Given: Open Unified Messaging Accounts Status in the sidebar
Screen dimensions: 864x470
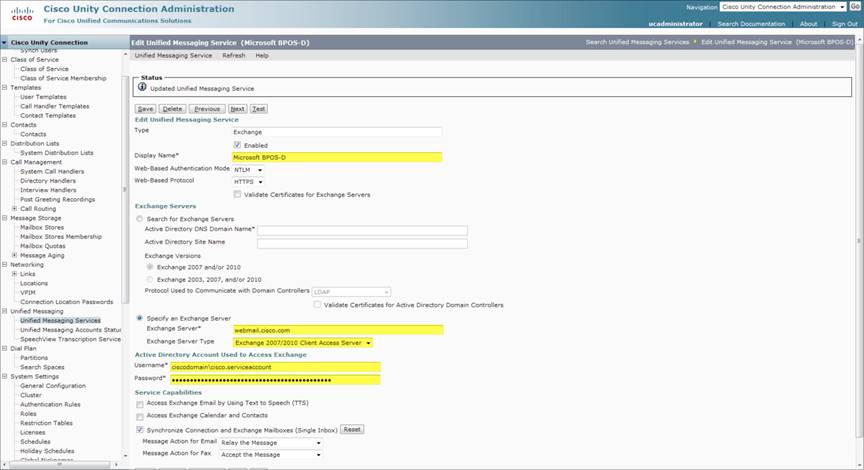Looking at the screenshot, I should coord(71,330).
